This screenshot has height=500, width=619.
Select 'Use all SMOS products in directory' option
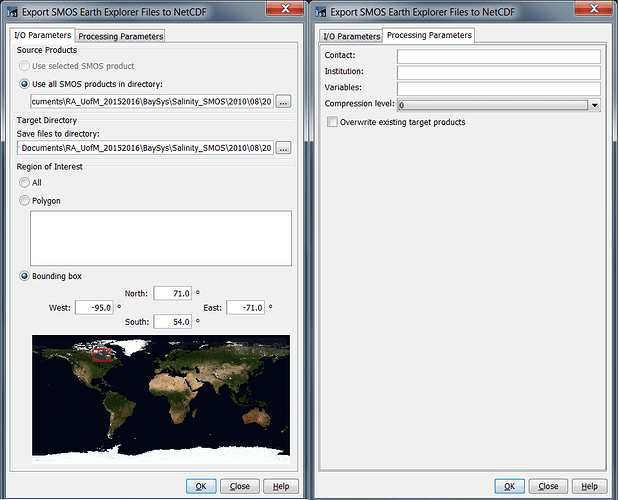tap(24, 84)
